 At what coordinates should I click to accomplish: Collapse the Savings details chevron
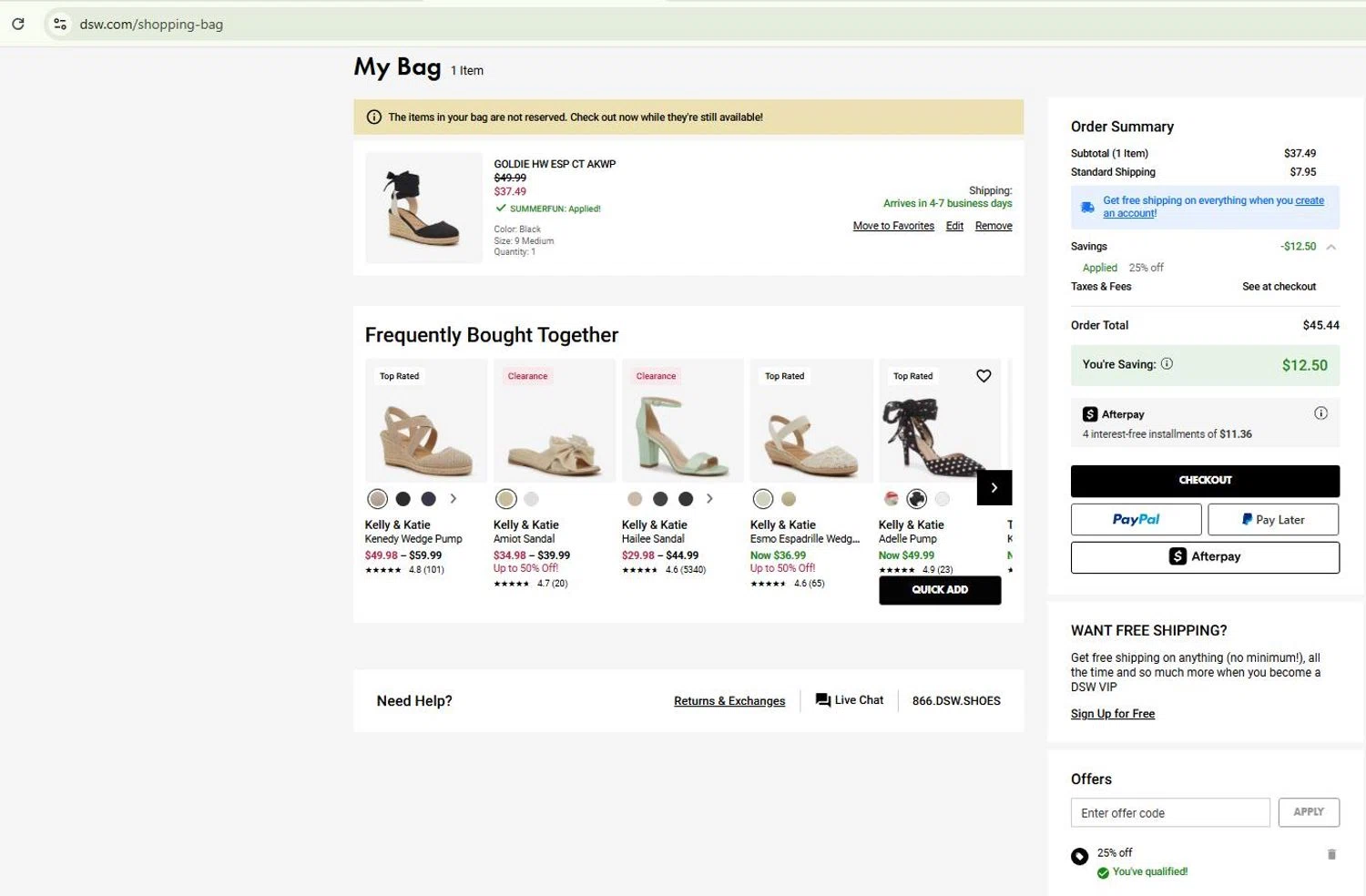point(1330,247)
